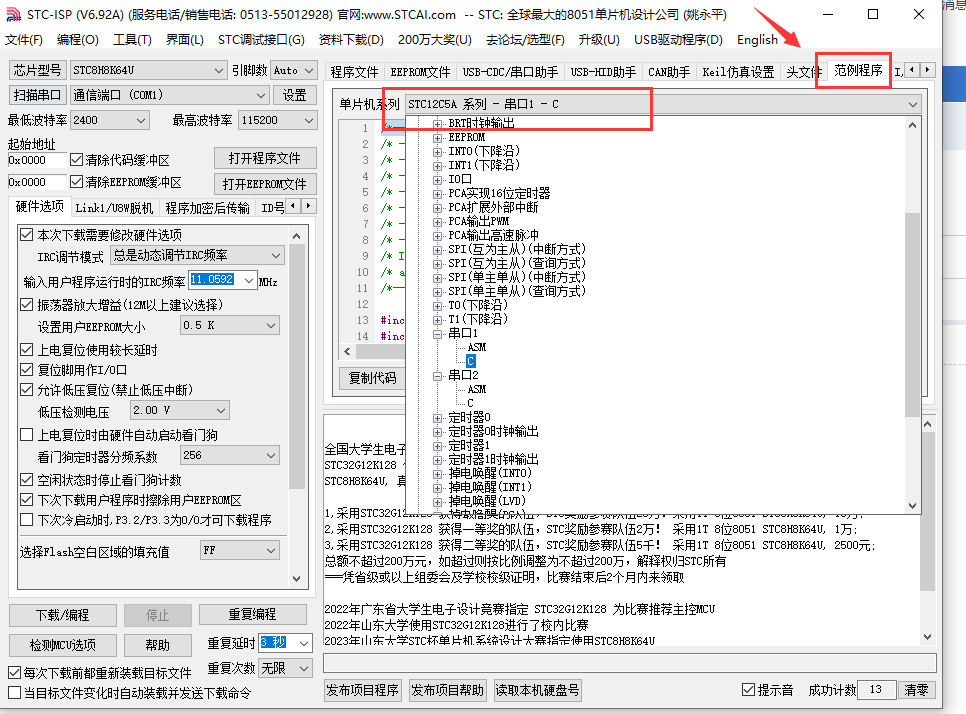
Task: Open the 引脚数 Auto dropdown
Action: 309,71
